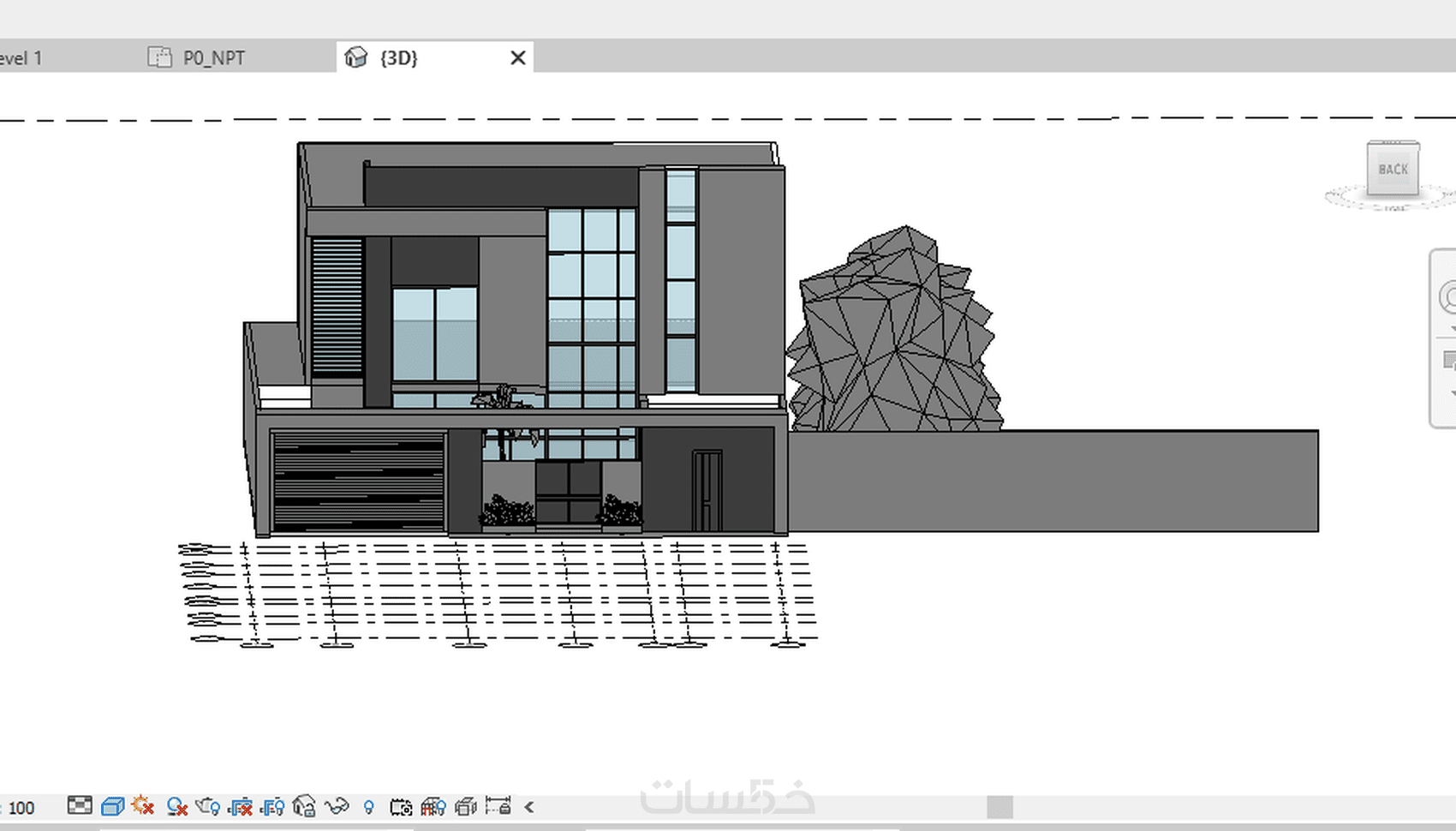Open the Visual Style cube icon
The image size is (1456, 831).
tap(112, 806)
